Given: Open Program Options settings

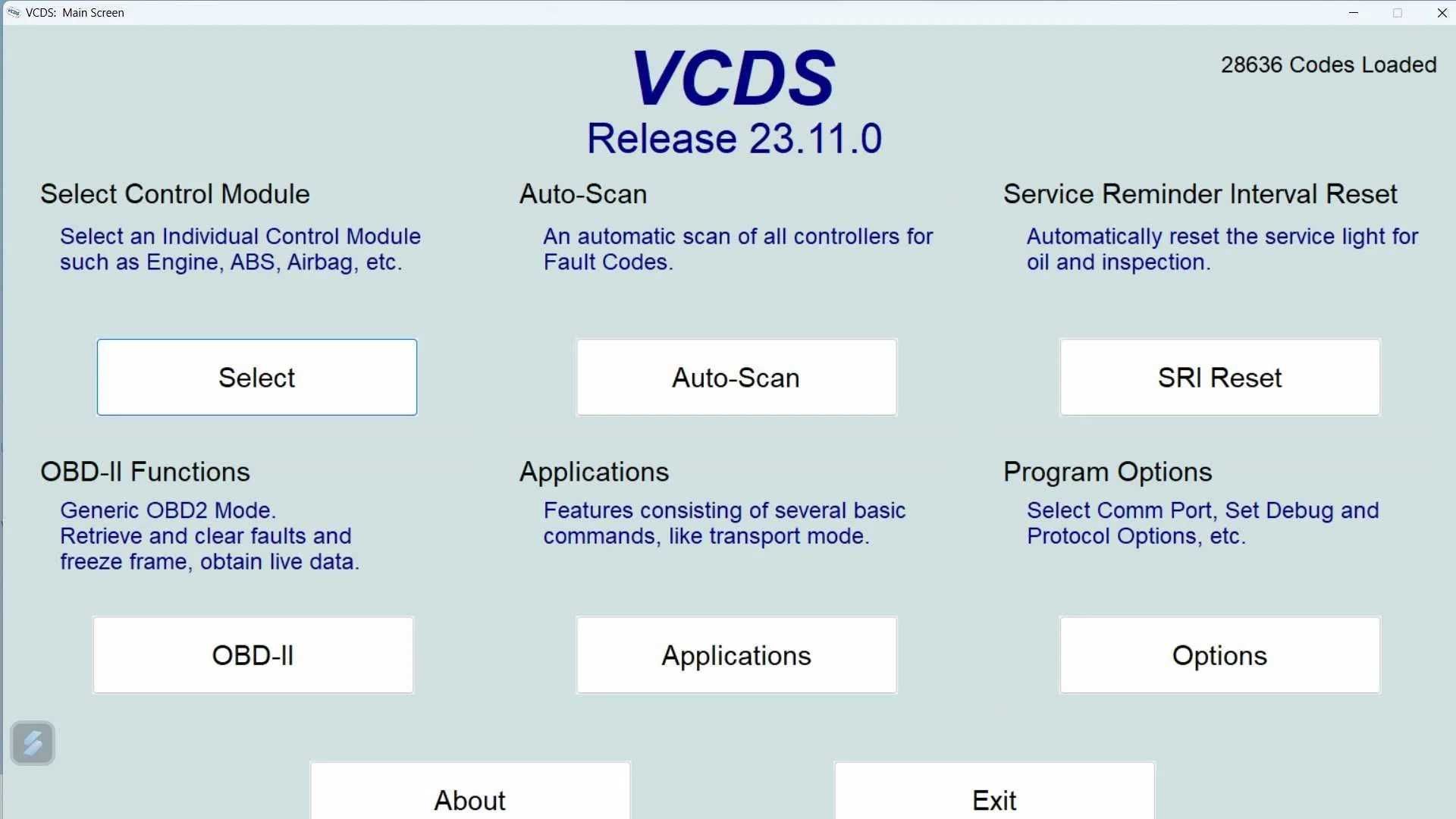Looking at the screenshot, I should [x=1219, y=655].
